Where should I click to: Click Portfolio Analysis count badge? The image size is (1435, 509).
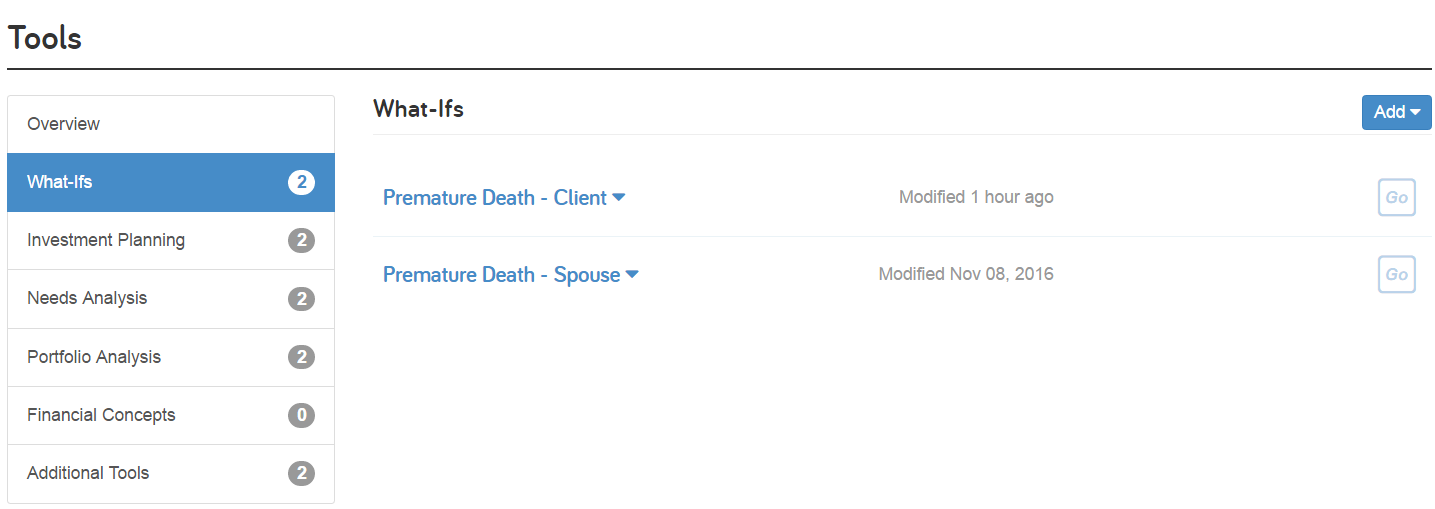click(x=301, y=357)
